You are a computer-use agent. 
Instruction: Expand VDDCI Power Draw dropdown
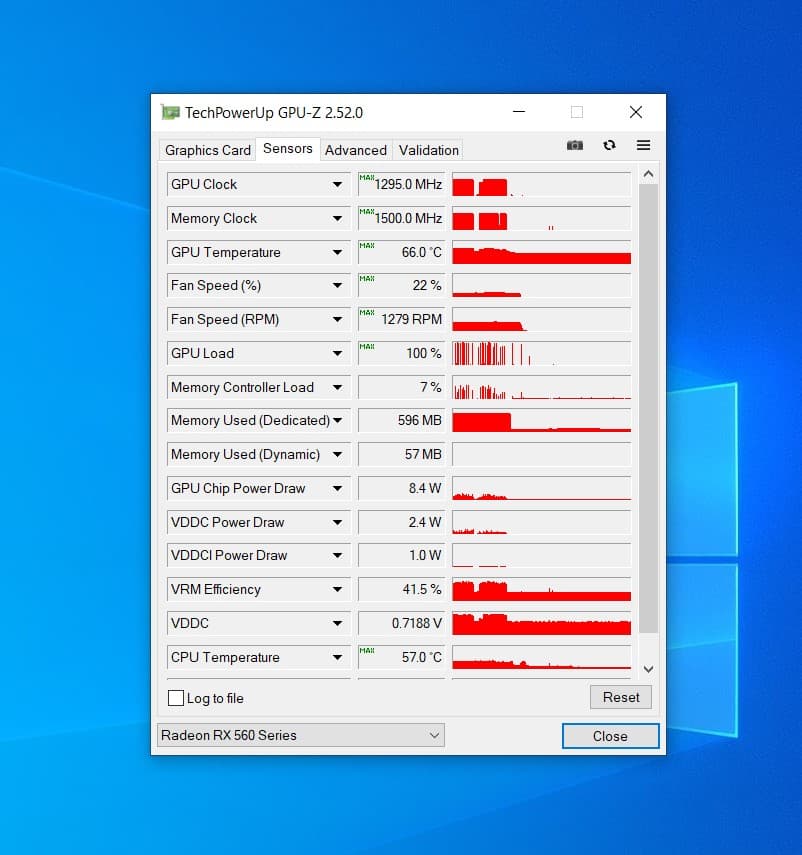click(337, 555)
